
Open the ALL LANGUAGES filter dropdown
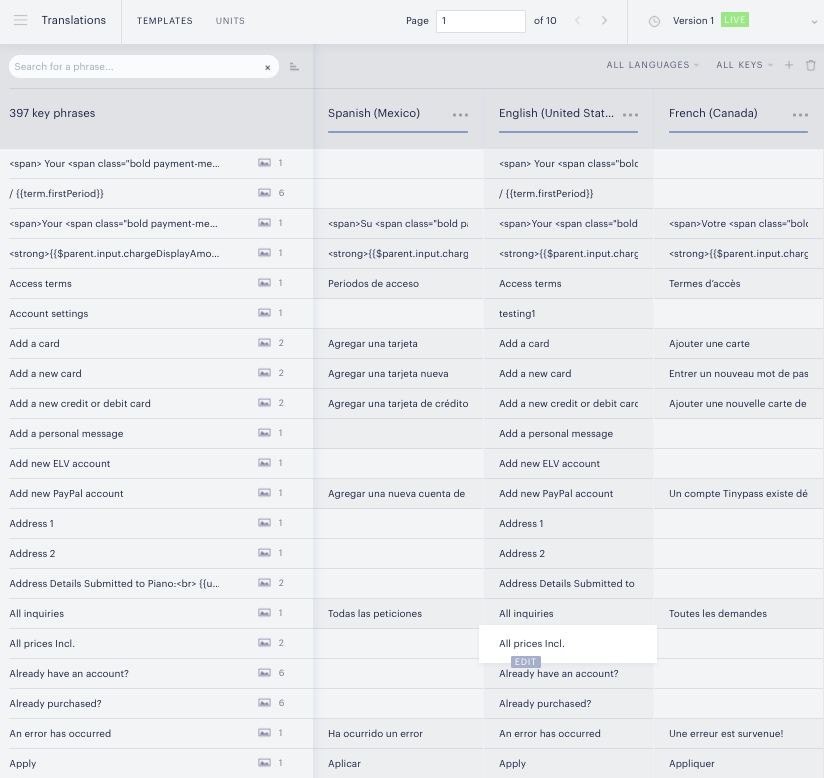[x=653, y=65]
